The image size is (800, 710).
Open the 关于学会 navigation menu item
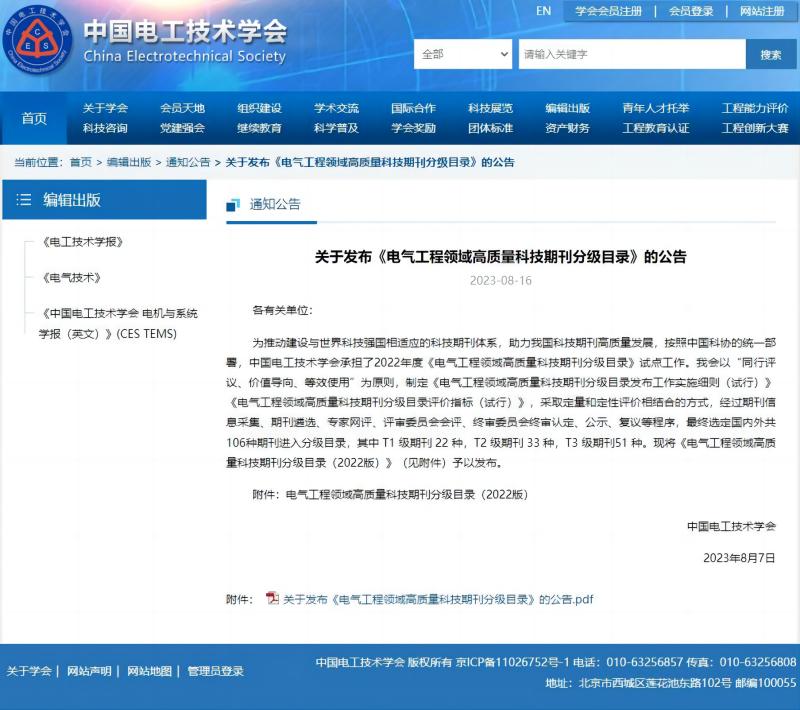tap(105, 108)
